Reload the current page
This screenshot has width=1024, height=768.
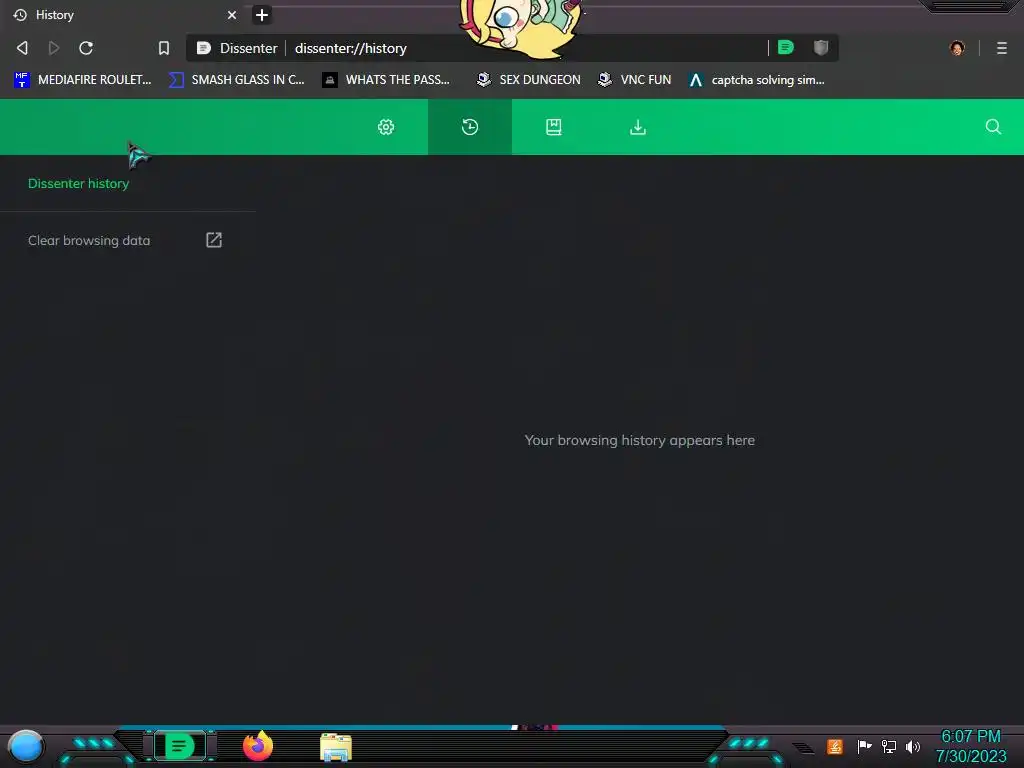coord(86,48)
